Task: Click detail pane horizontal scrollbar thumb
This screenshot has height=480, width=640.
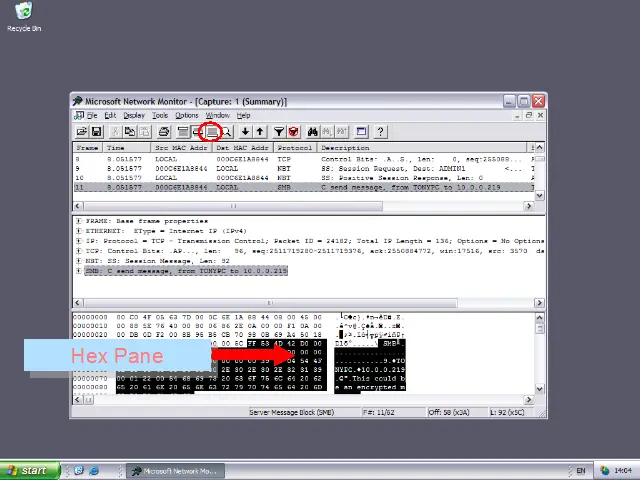Action: 270,303
